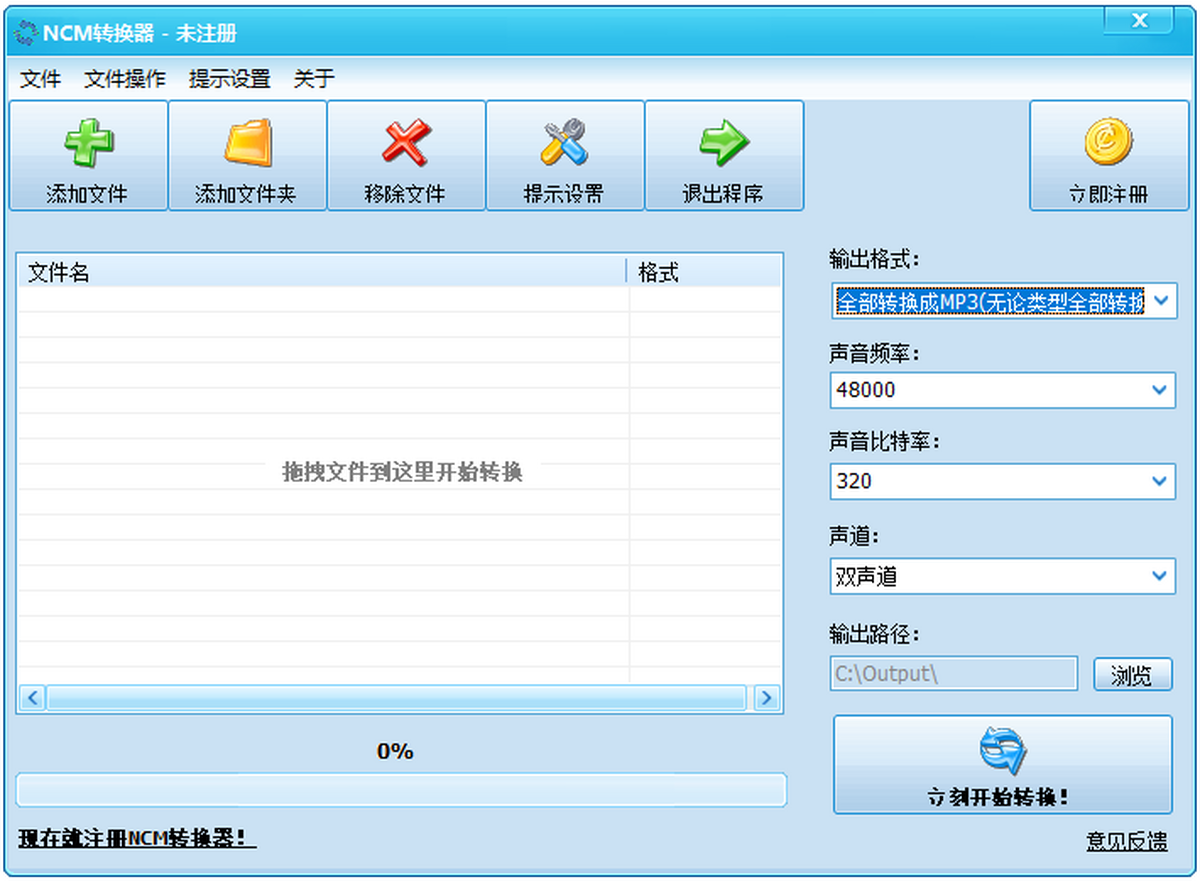Expand the 声道 双声道 dropdown
The image size is (1200, 882).
1160,576
